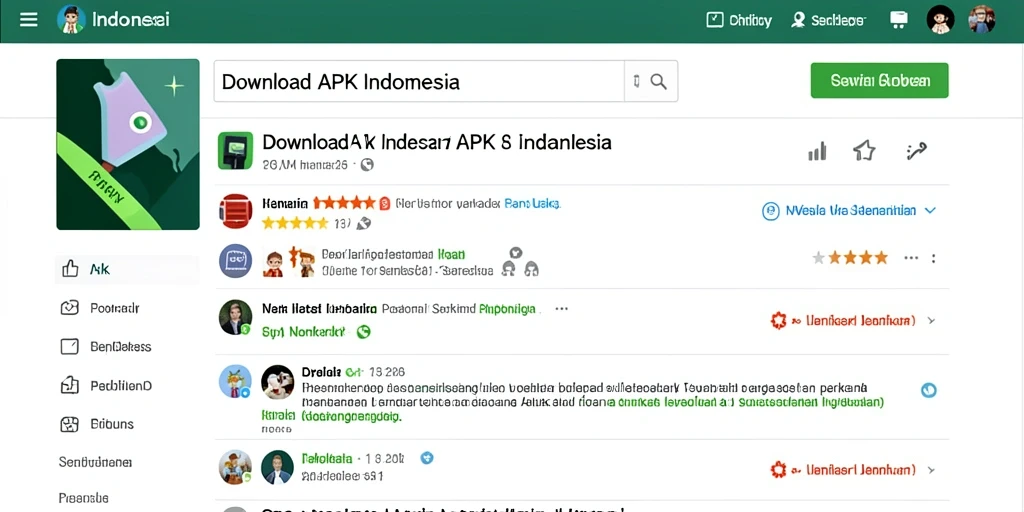The image size is (1024, 512).
Task: Select the A'k sidebar item
Action: pyautogui.click(x=127, y=269)
